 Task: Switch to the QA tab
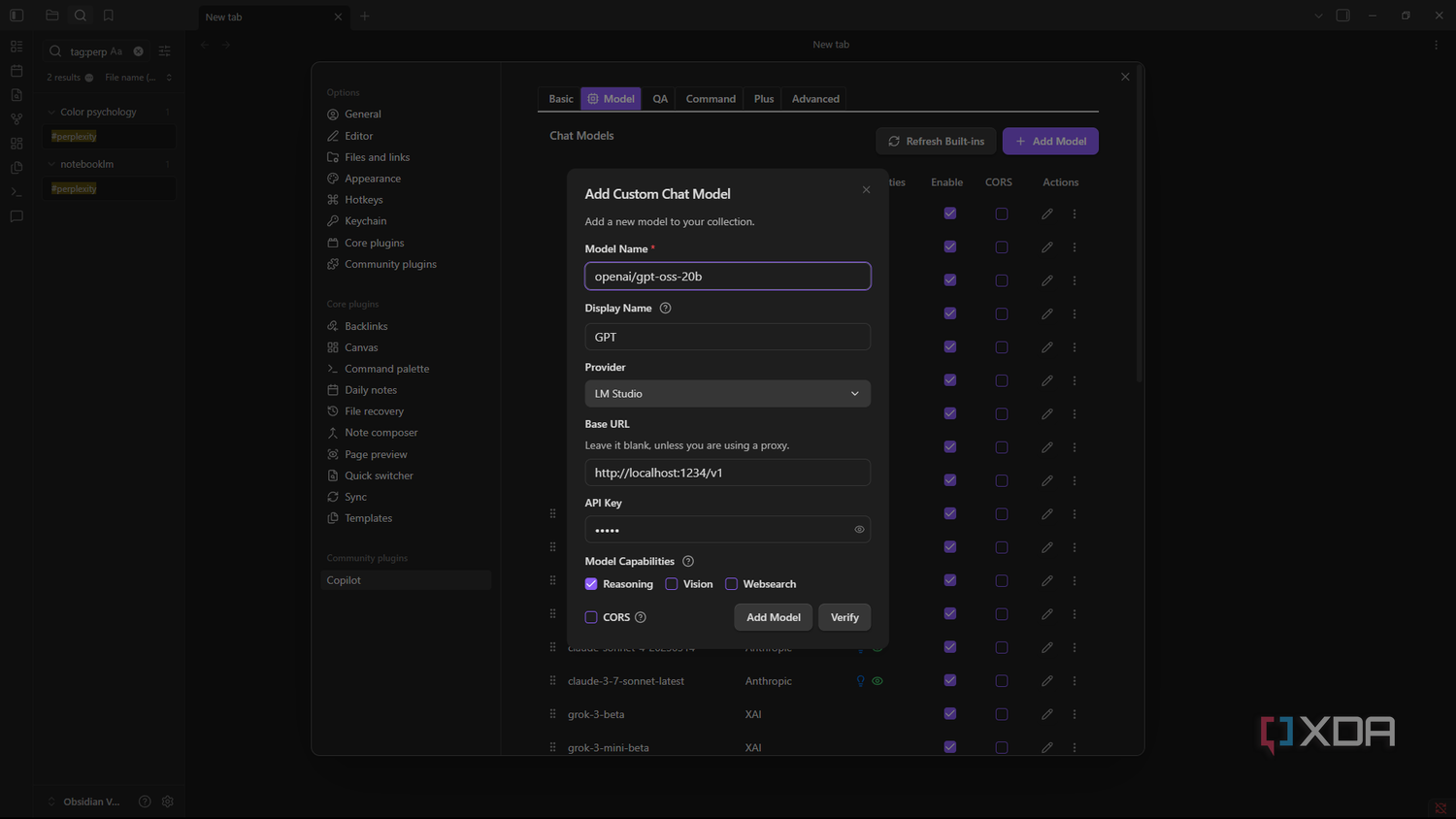660,99
